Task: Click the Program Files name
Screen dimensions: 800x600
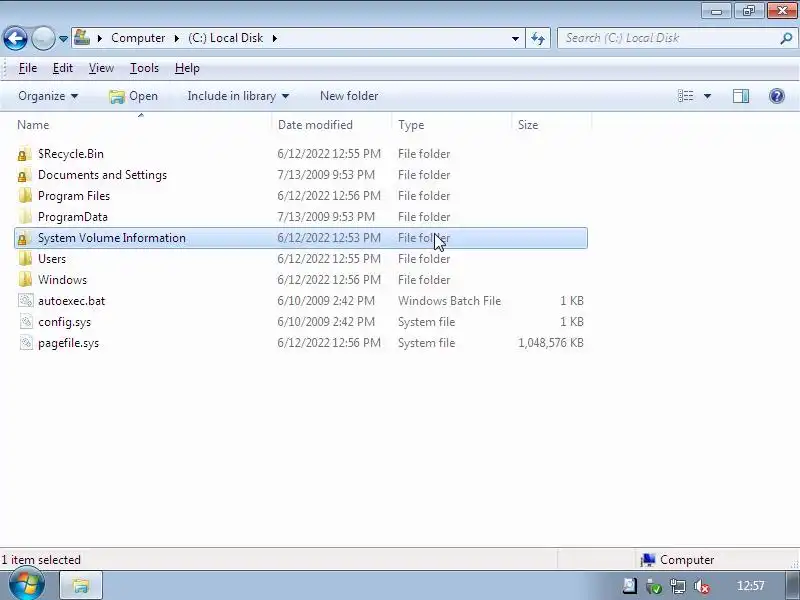Action: click(x=74, y=196)
